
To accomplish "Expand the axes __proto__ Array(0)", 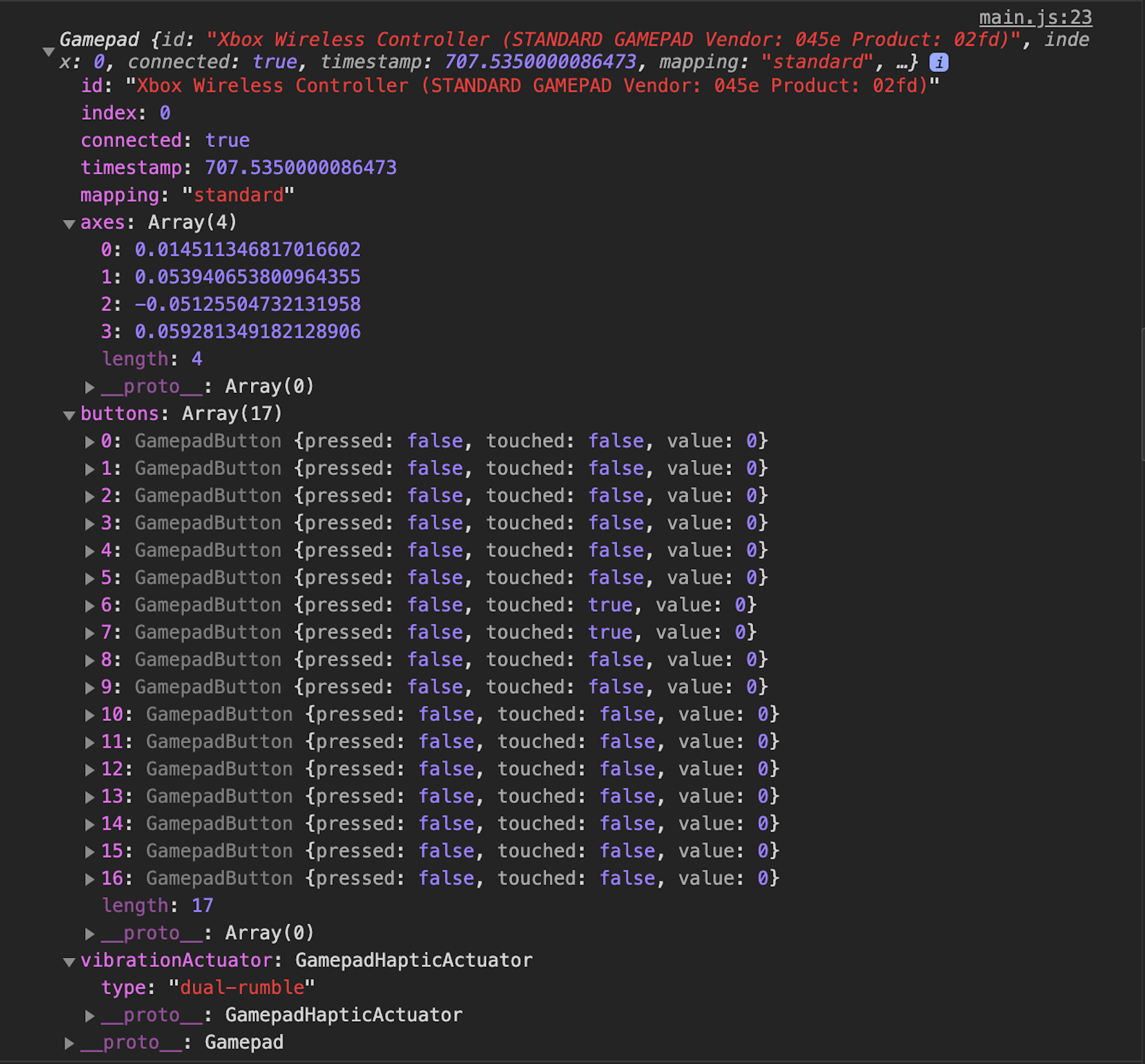I will [x=90, y=387].
